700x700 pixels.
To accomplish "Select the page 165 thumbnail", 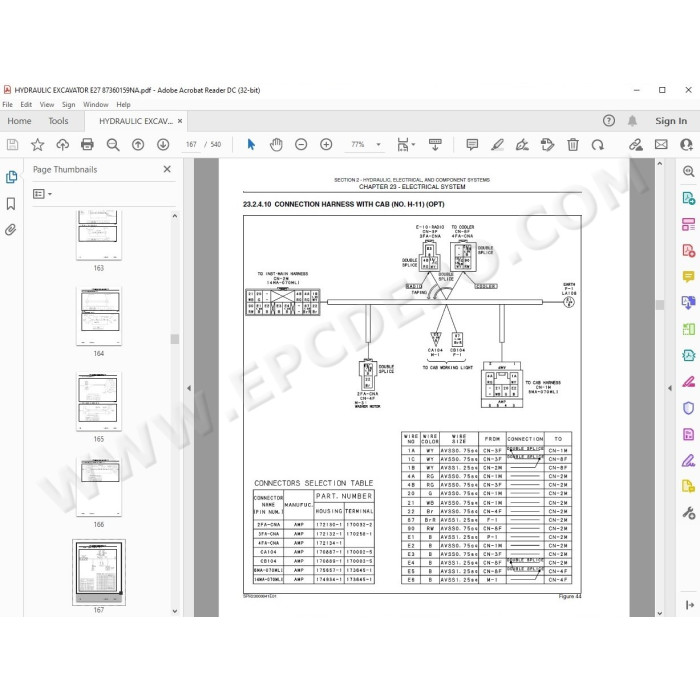I will tap(99, 401).
